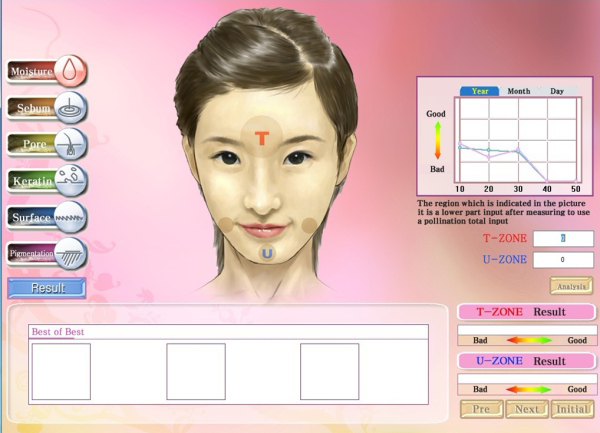Go to Next page button
Image resolution: width=600 pixels, height=433 pixels.
(527, 409)
